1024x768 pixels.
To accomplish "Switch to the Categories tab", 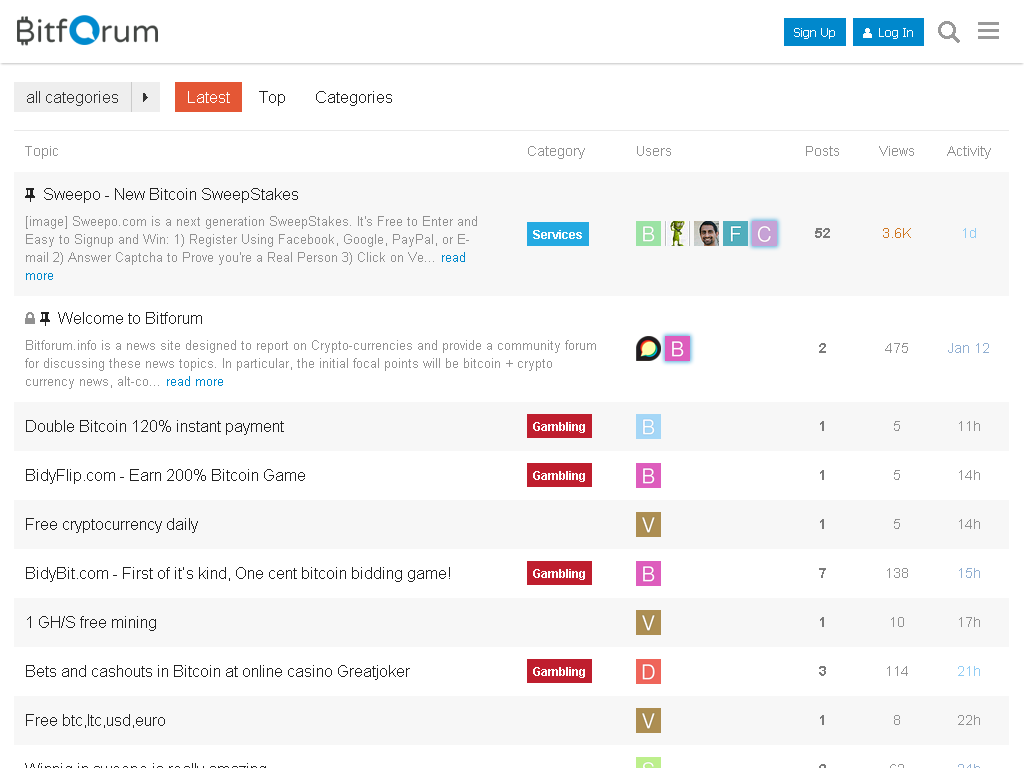I will [354, 97].
